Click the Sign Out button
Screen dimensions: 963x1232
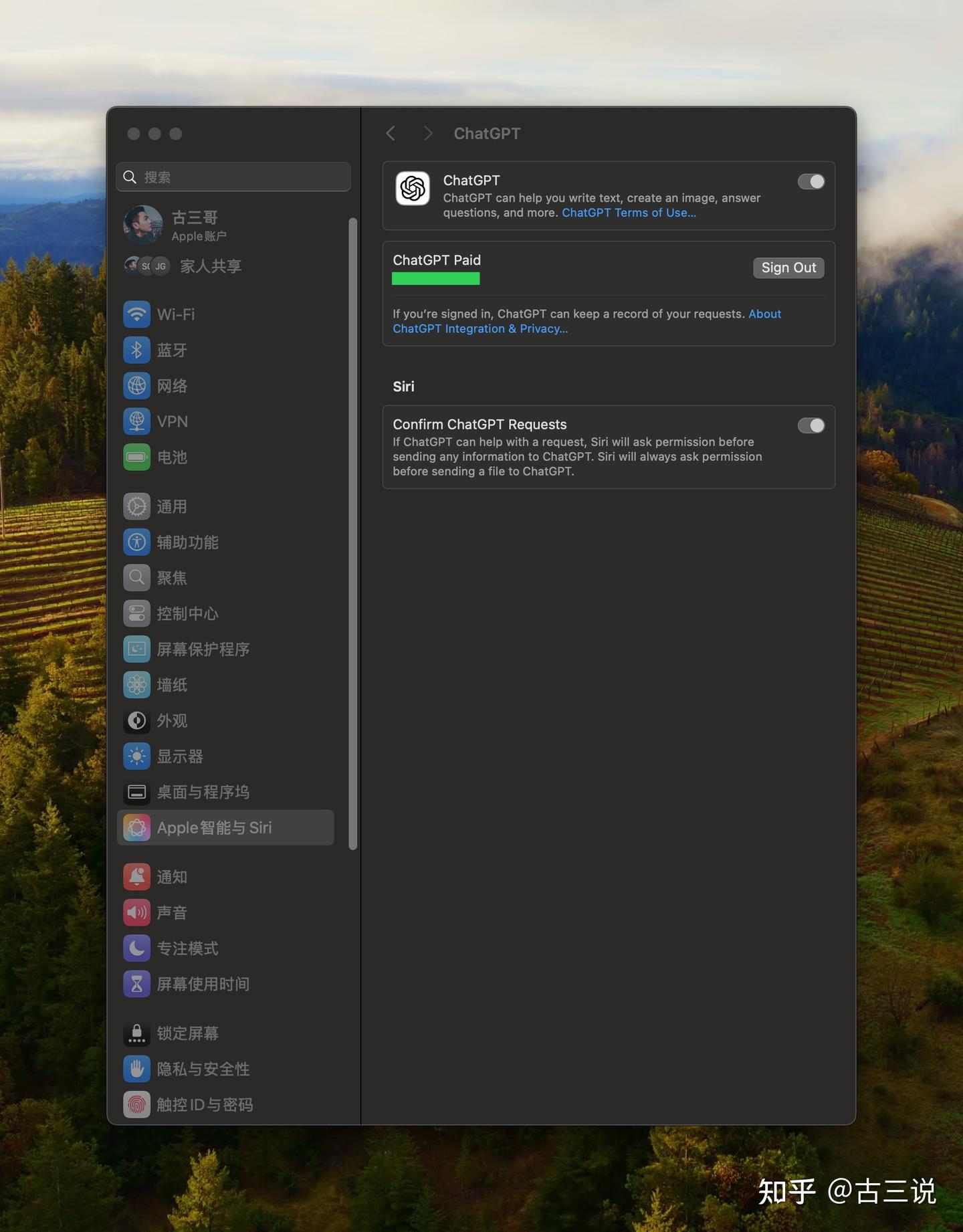788,268
